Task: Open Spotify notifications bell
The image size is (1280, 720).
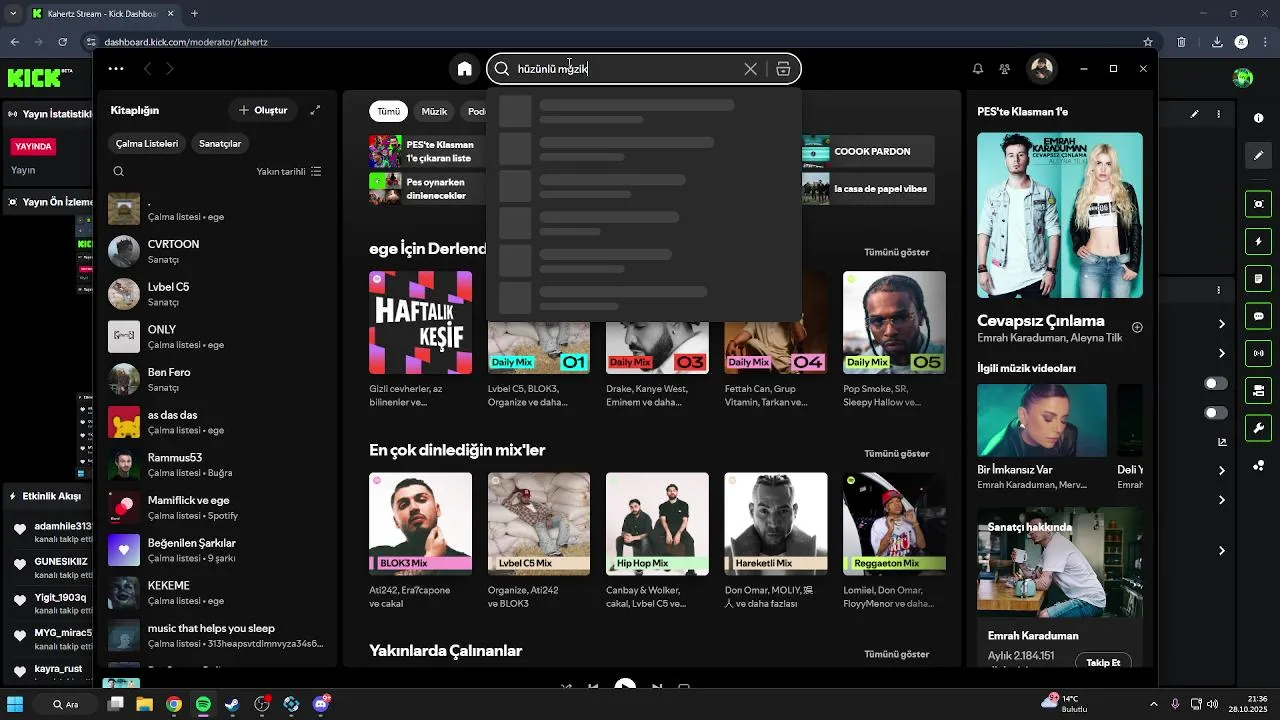Action: pos(978,69)
